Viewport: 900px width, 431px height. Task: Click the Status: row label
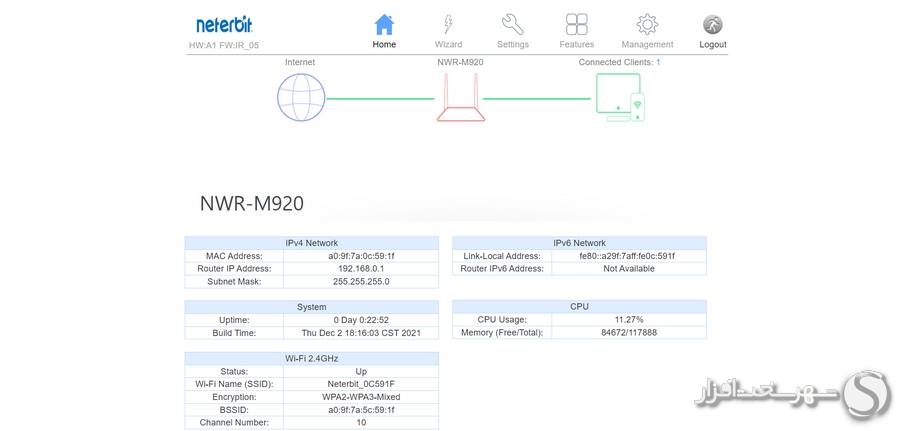click(234, 371)
